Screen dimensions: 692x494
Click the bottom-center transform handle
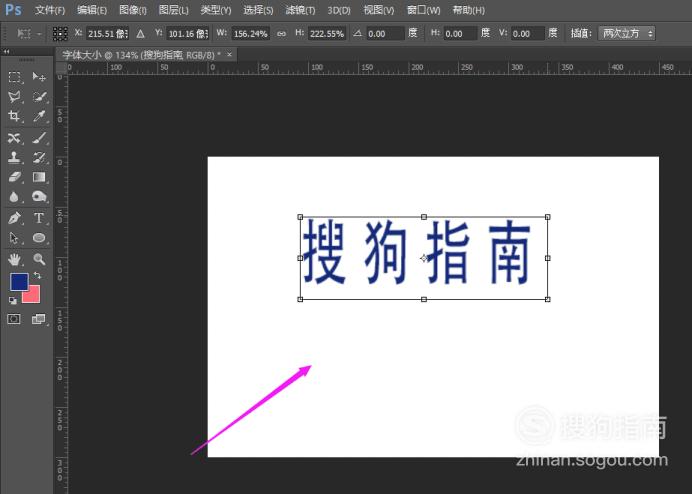click(x=424, y=299)
